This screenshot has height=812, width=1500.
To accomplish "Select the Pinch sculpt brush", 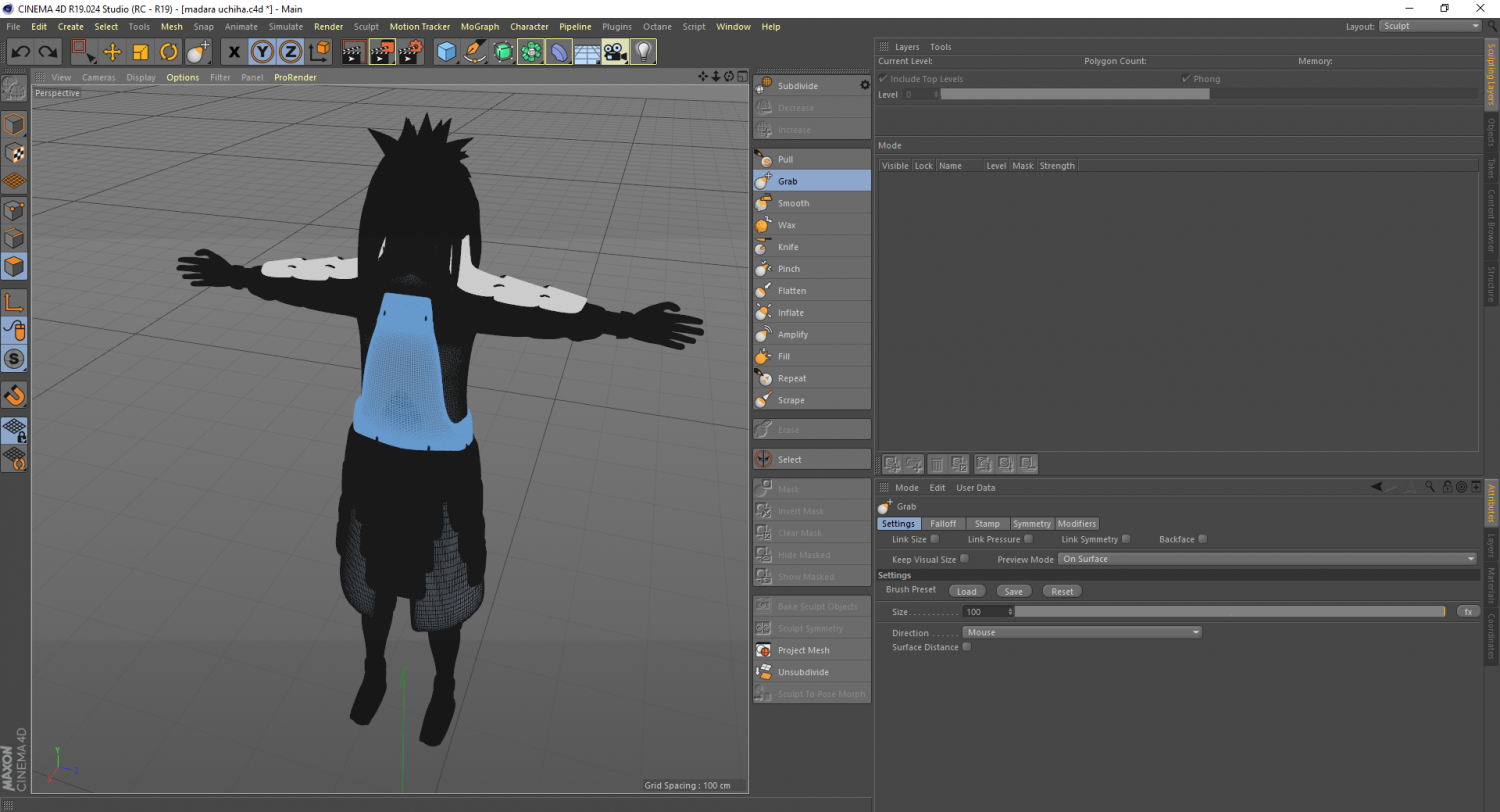I will click(812, 269).
